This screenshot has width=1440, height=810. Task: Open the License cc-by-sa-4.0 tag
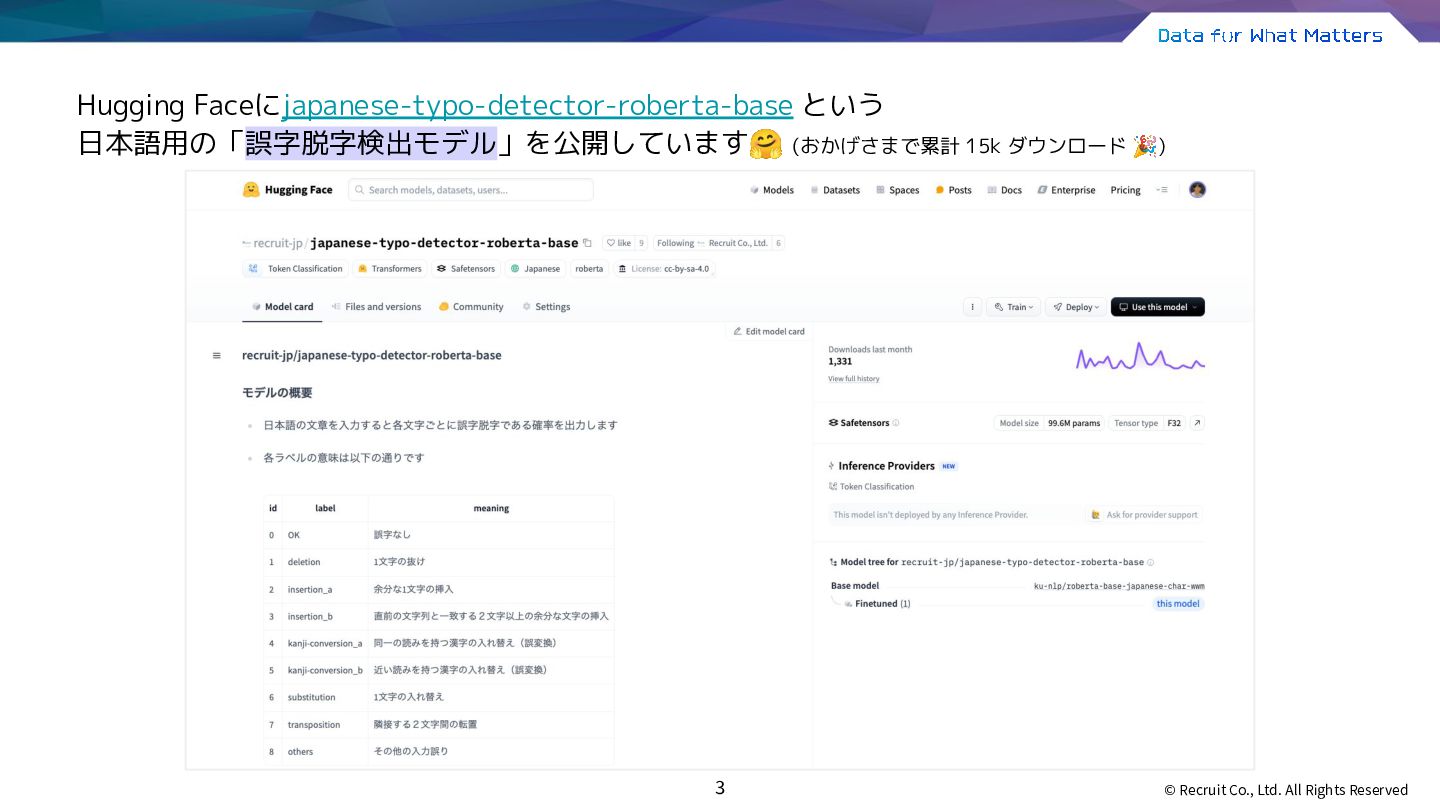pos(664,269)
